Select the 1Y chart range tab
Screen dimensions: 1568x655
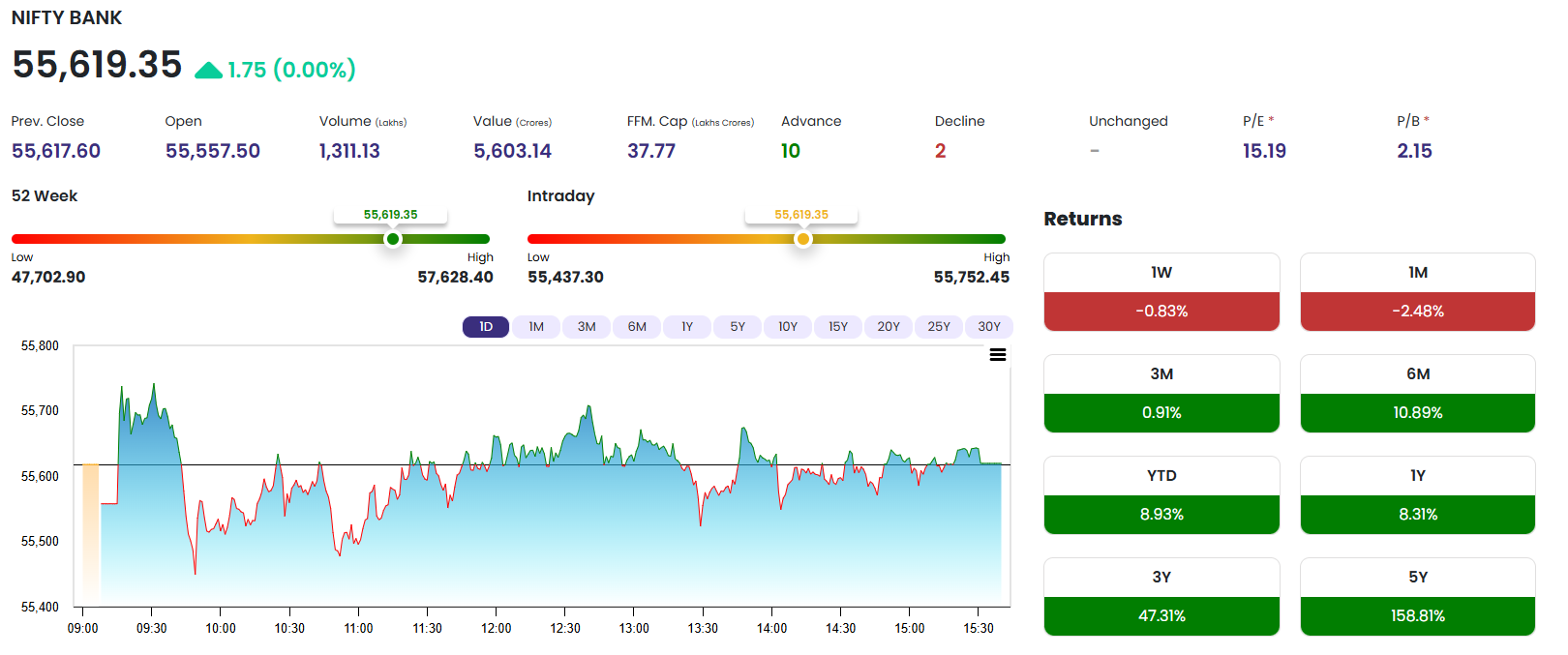click(x=687, y=327)
